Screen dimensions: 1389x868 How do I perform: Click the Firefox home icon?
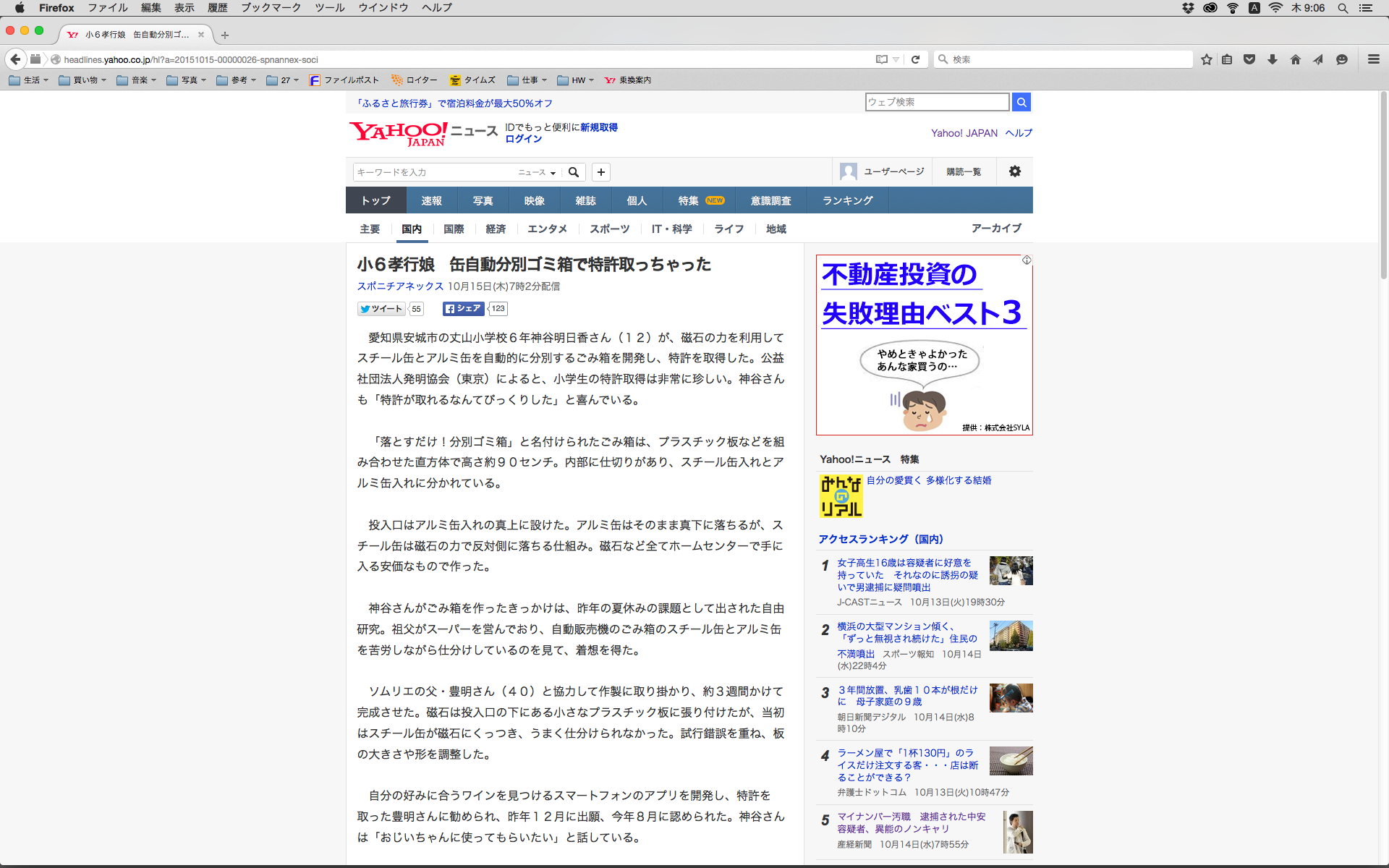point(1295,59)
